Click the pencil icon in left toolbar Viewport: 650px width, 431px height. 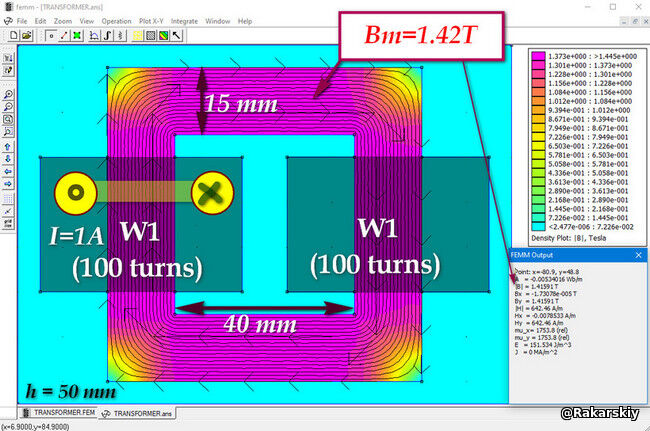click(x=8, y=70)
